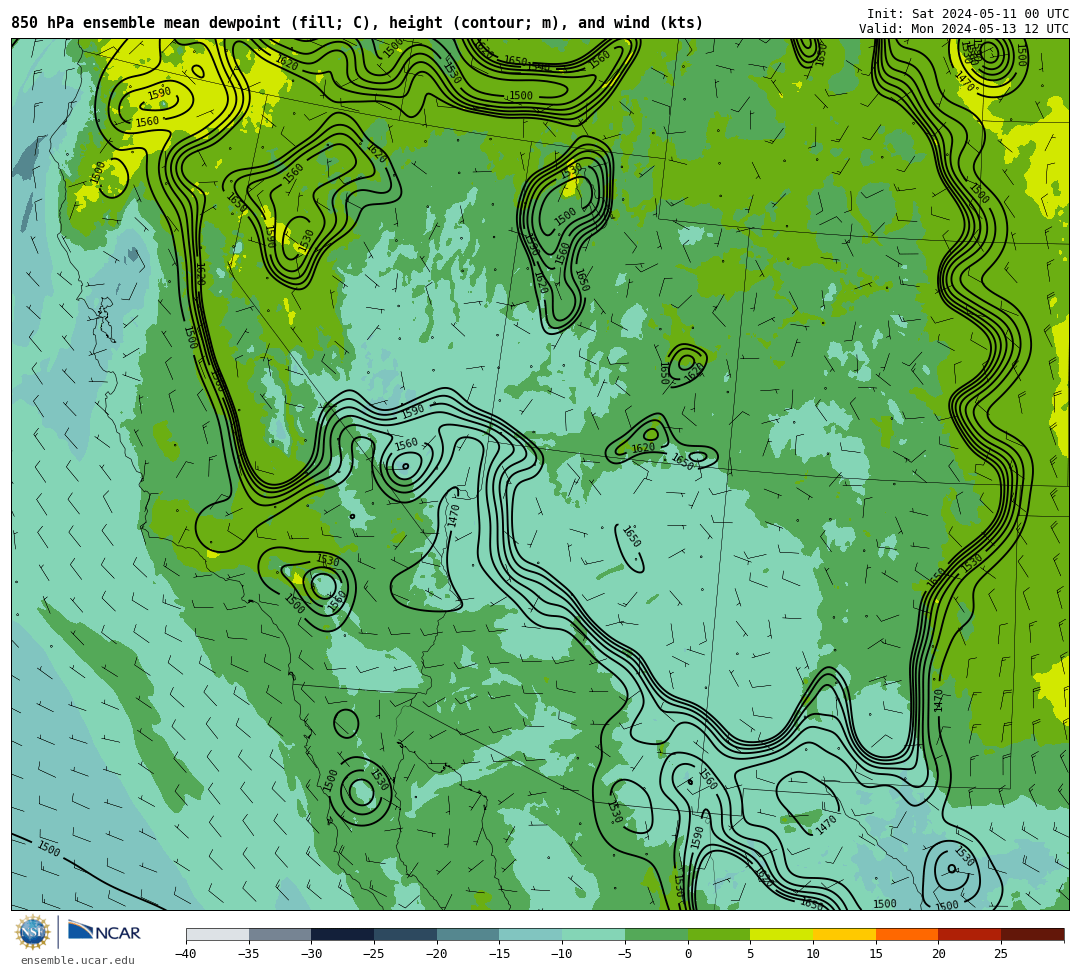
Task: Pick the light gray -40 to -35 colorbar segment
Action: [218, 934]
